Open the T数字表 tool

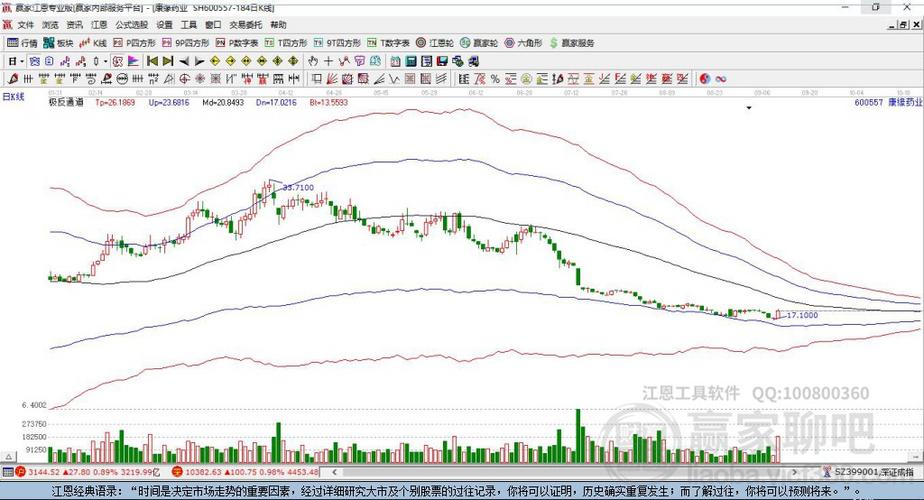click(x=388, y=43)
